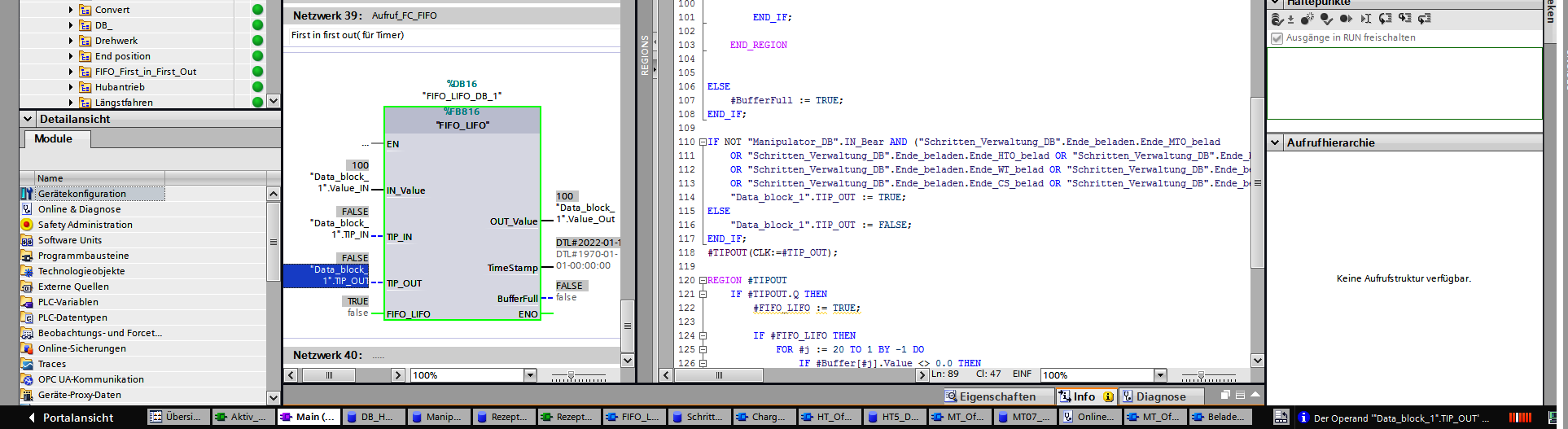Image resolution: width=1568 pixels, height=429 pixels.
Task: Expand the Längsfahren folder
Action: point(71,103)
